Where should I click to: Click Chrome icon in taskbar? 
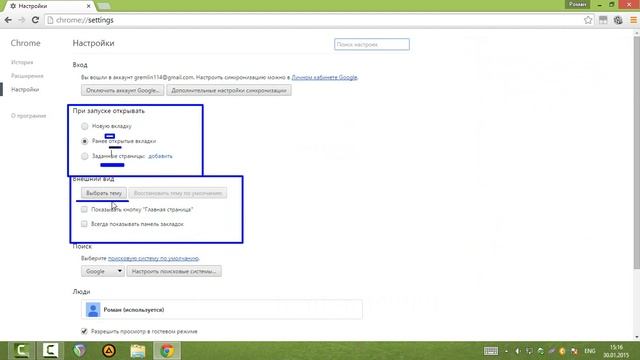[167, 351]
